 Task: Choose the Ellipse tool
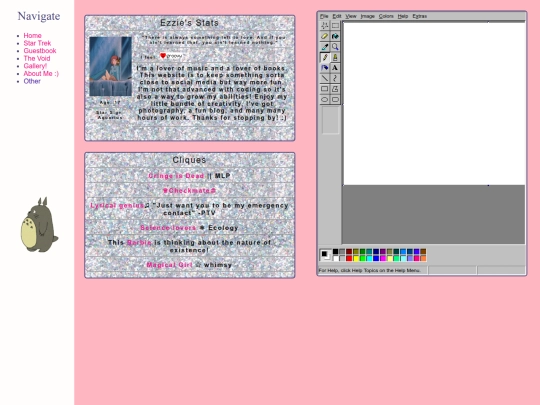pos(324,100)
